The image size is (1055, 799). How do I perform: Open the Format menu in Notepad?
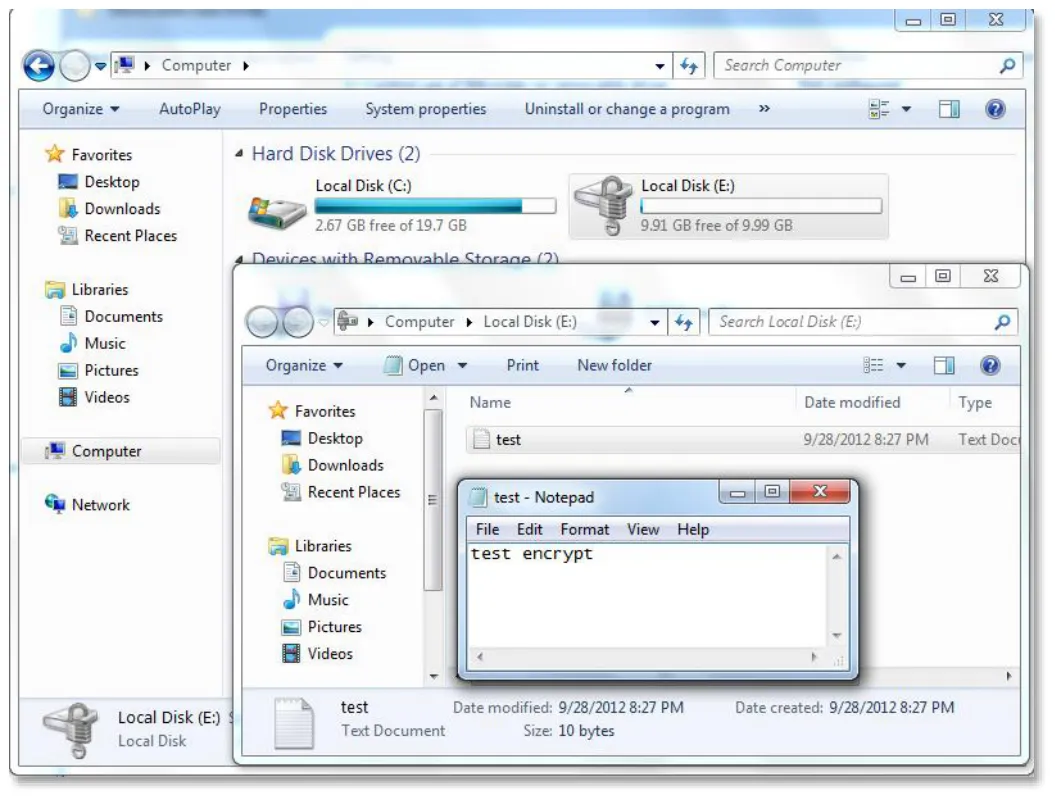[x=585, y=530]
